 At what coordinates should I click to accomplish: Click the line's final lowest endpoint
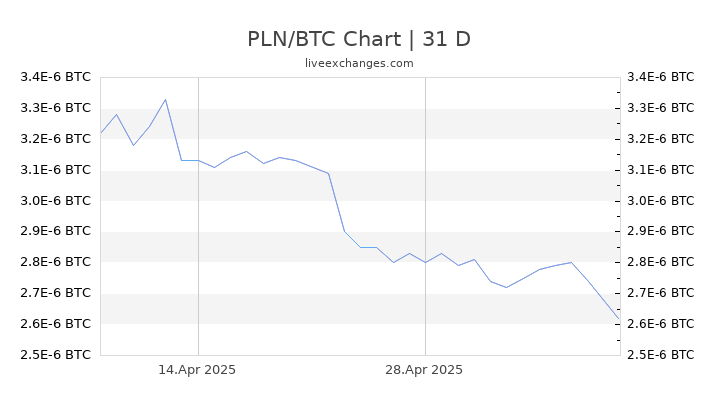pos(619,318)
